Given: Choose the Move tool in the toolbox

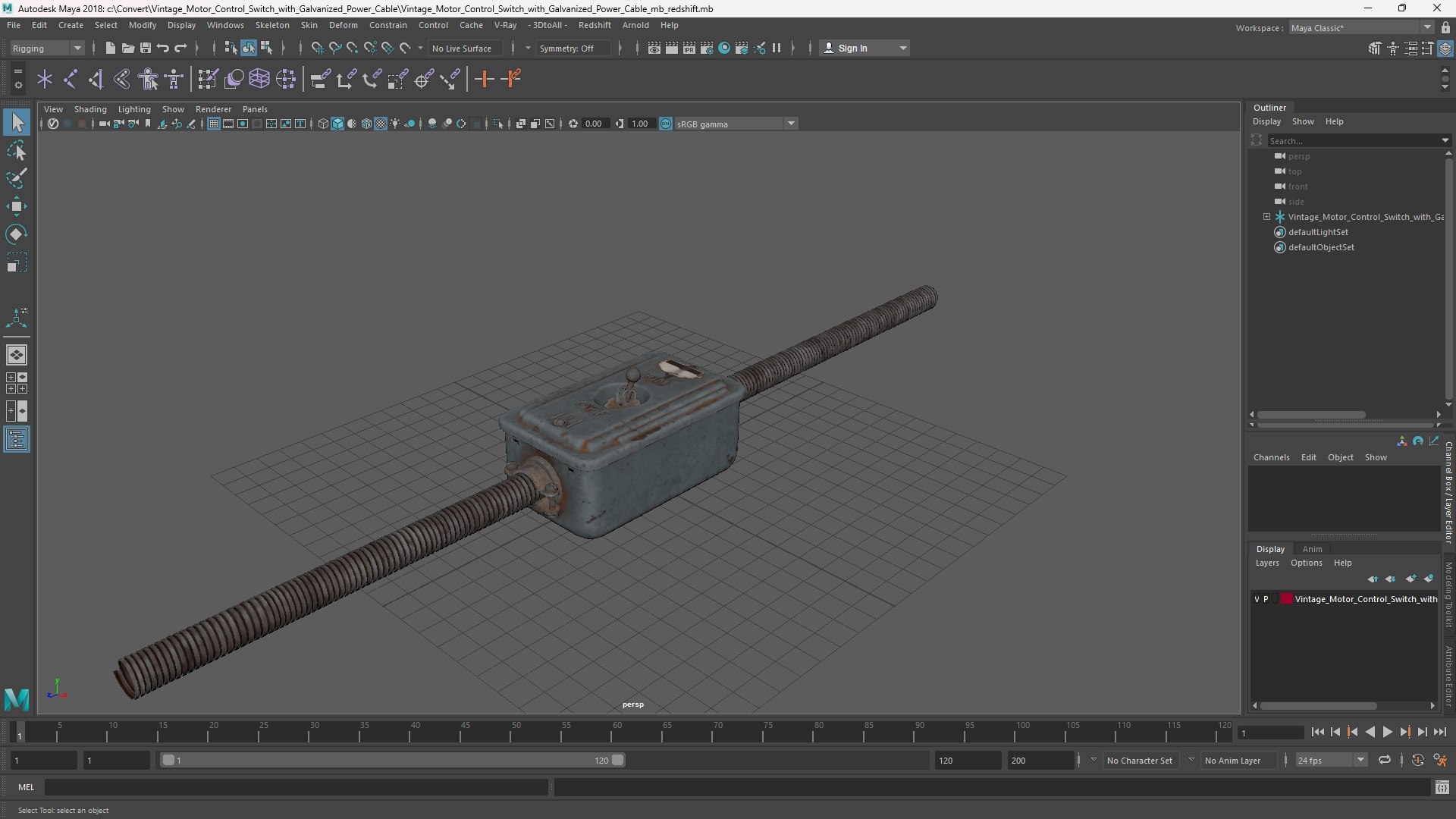Looking at the screenshot, I should pos(17,206).
